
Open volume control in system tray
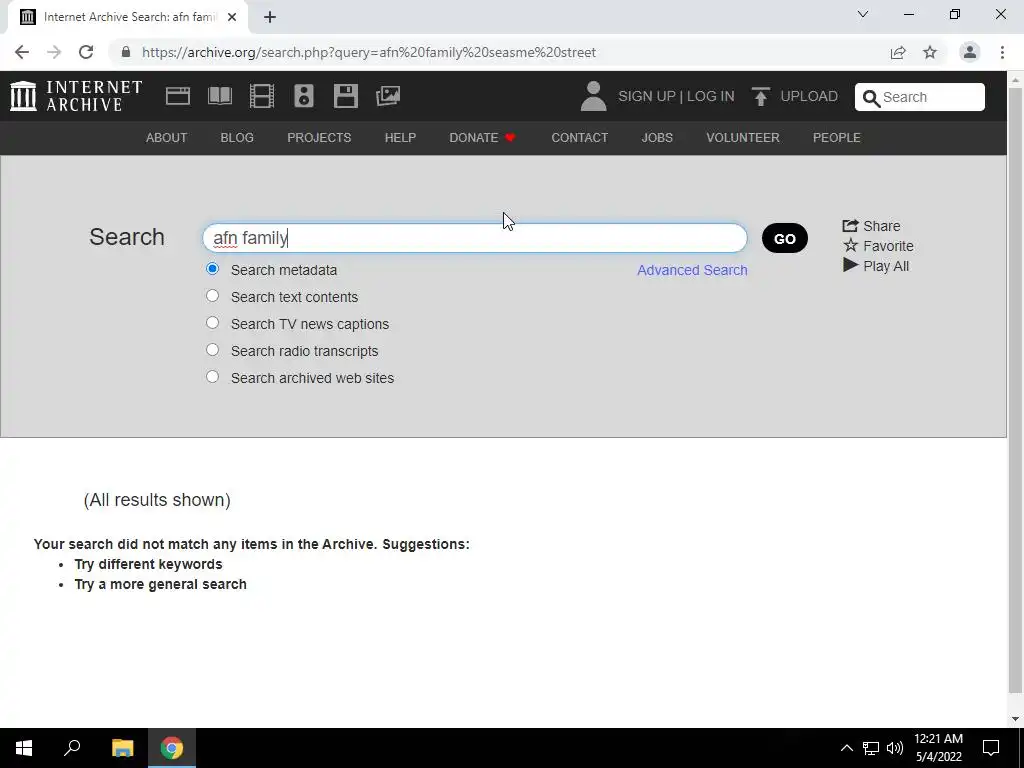click(x=895, y=748)
